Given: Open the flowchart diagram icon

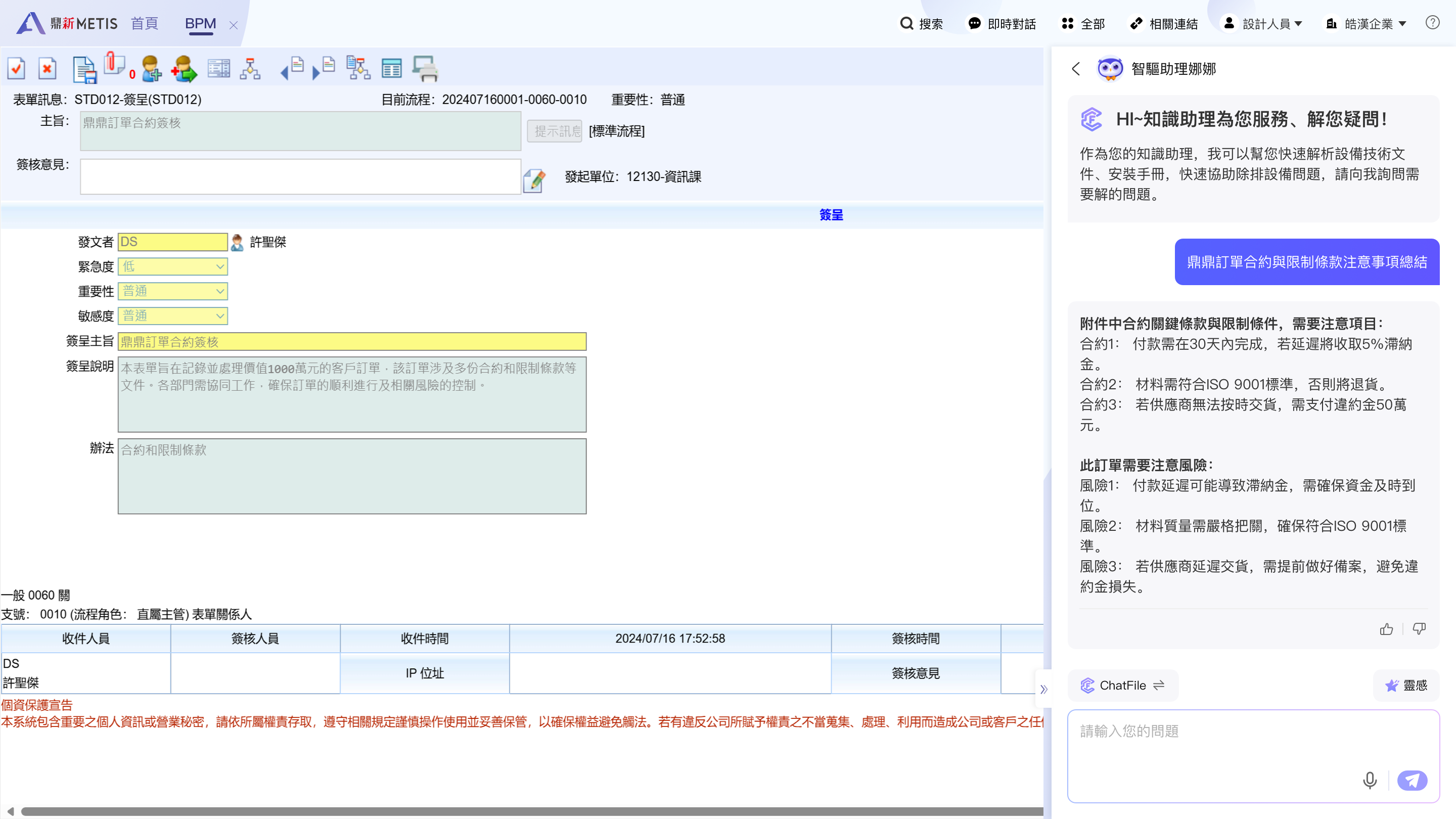Looking at the screenshot, I should click(250, 68).
